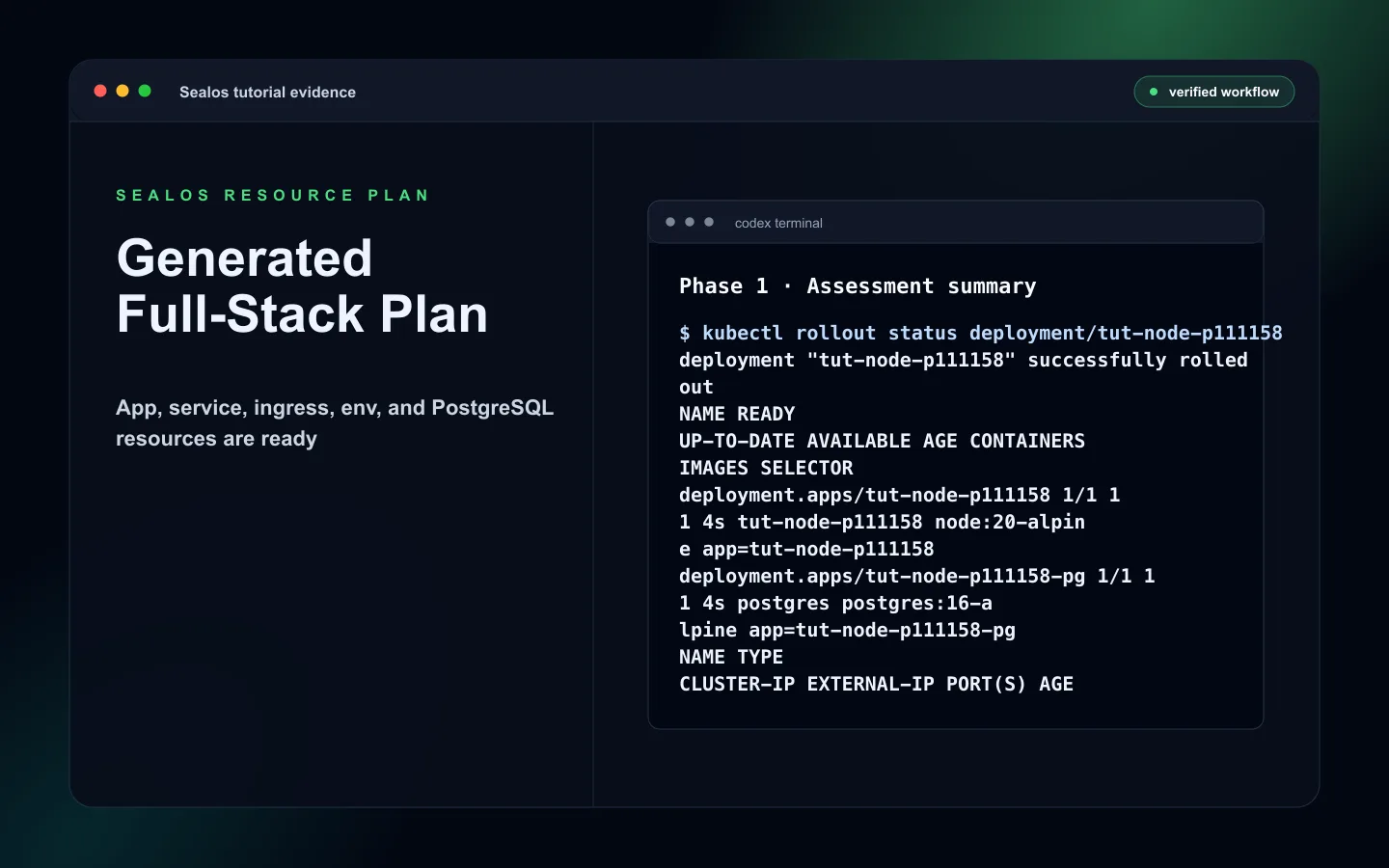Click the "node:20-alpin" terminal line
The height and width of the screenshot is (868, 1389).
[x=882, y=522]
